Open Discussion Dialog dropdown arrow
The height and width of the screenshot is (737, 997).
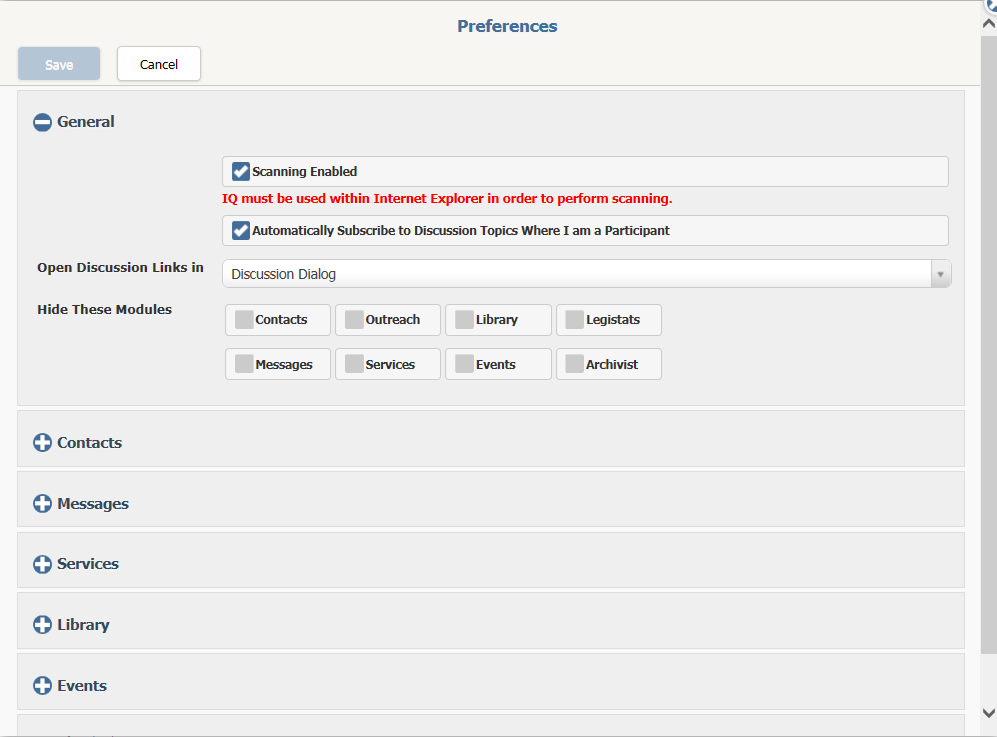940,274
